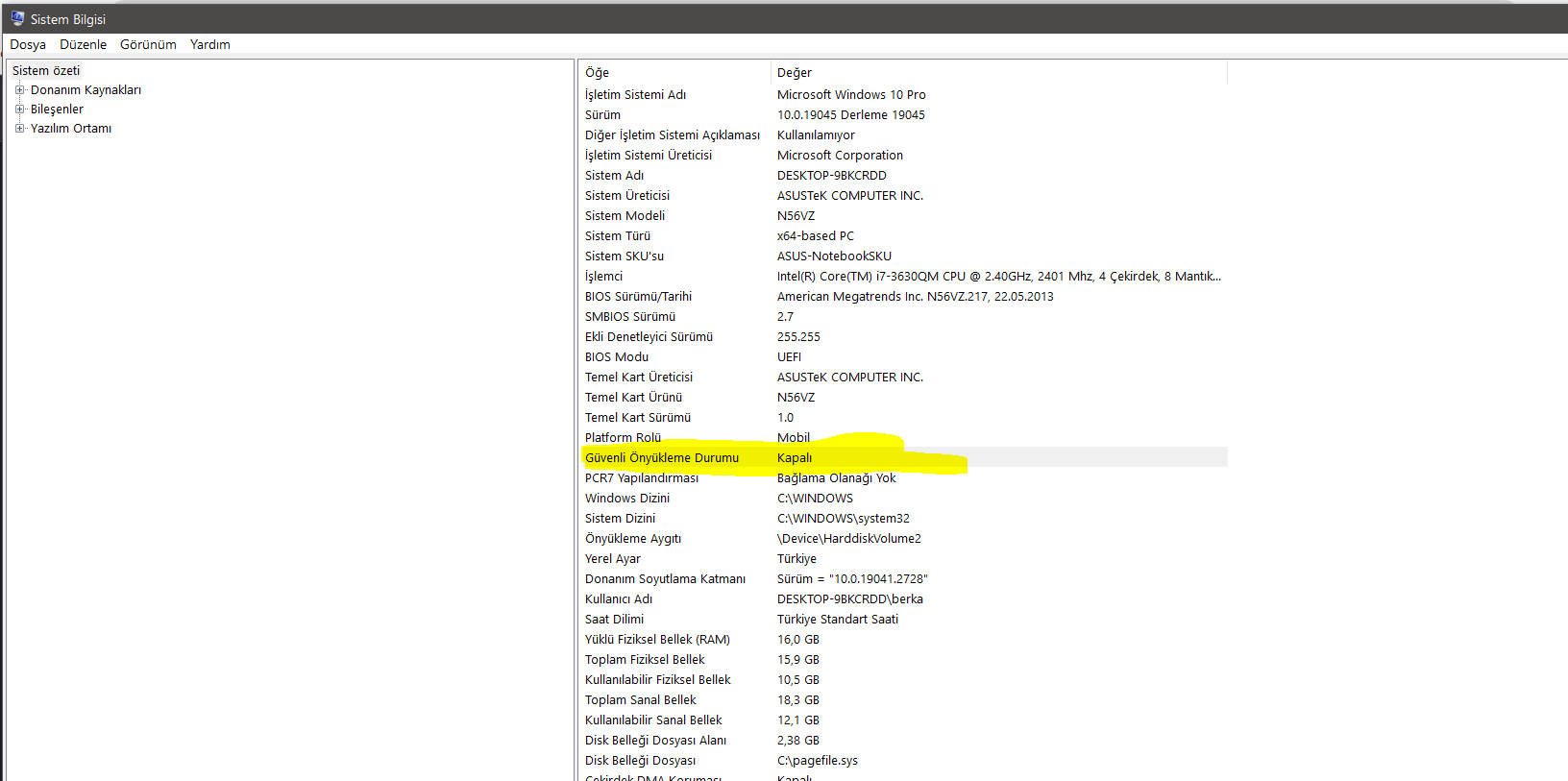
Task: Click the Sistem Bilgisi title bar icon
Action: pyautogui.click(x=17, y=18)
